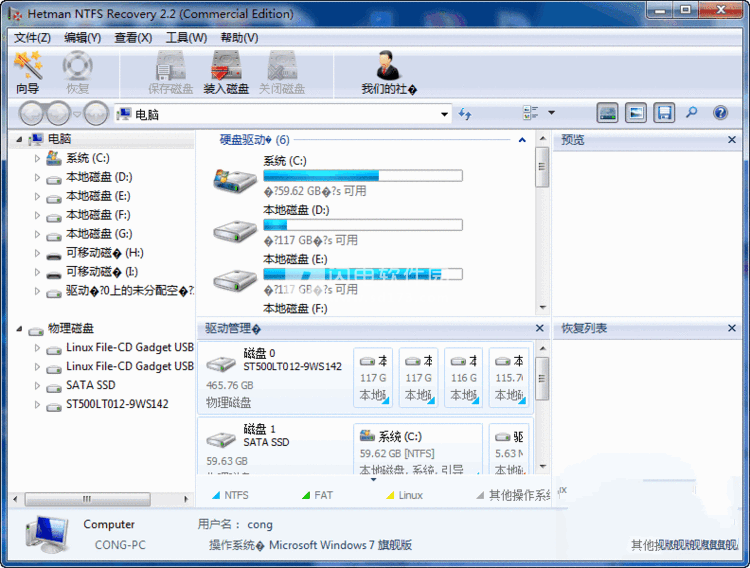This screenshot has width=750, height=568.
Task: Select 系统 (C:) drive icon in main list
Action: (235, 180)
